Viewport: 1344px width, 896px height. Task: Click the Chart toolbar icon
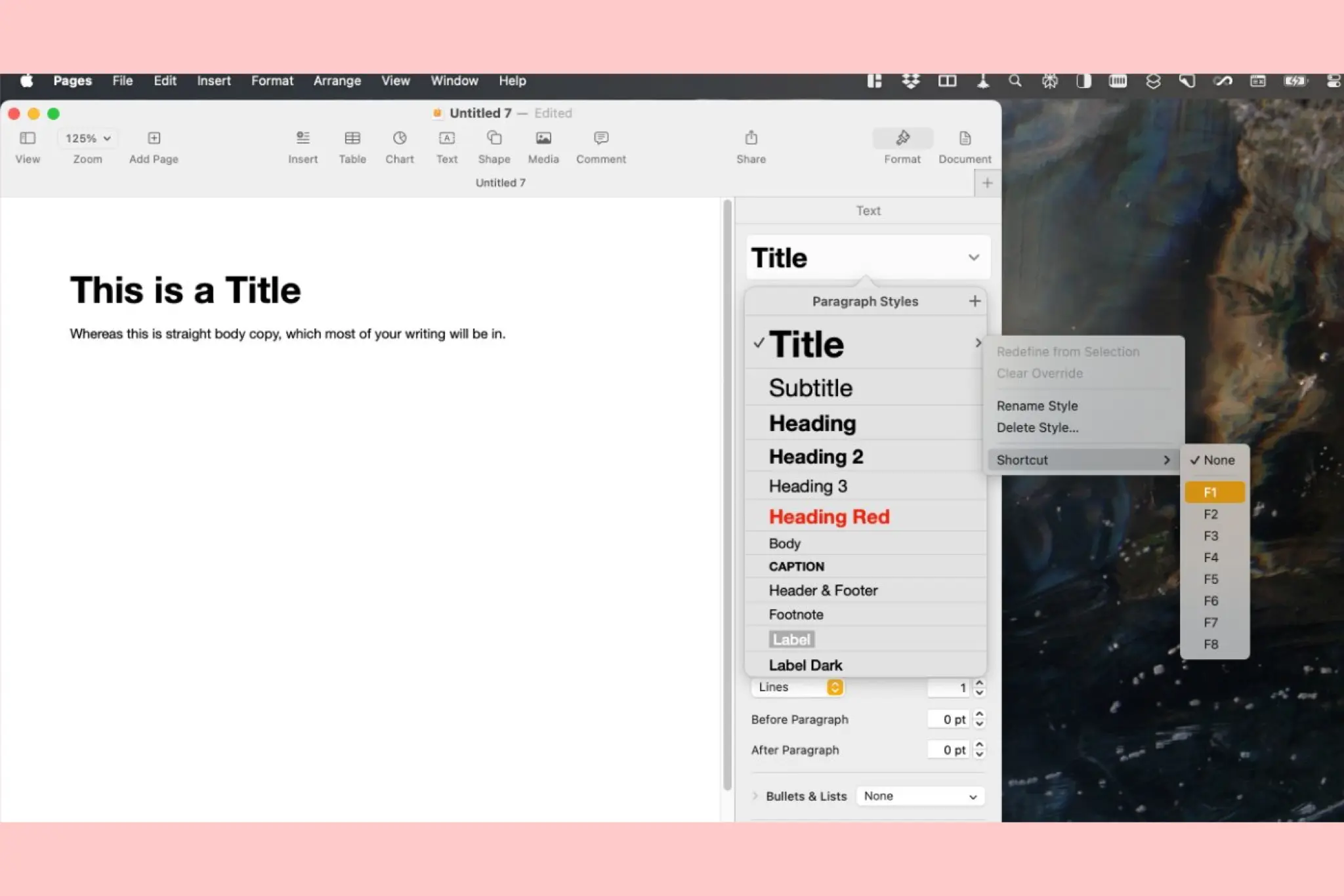coord(400,138)
